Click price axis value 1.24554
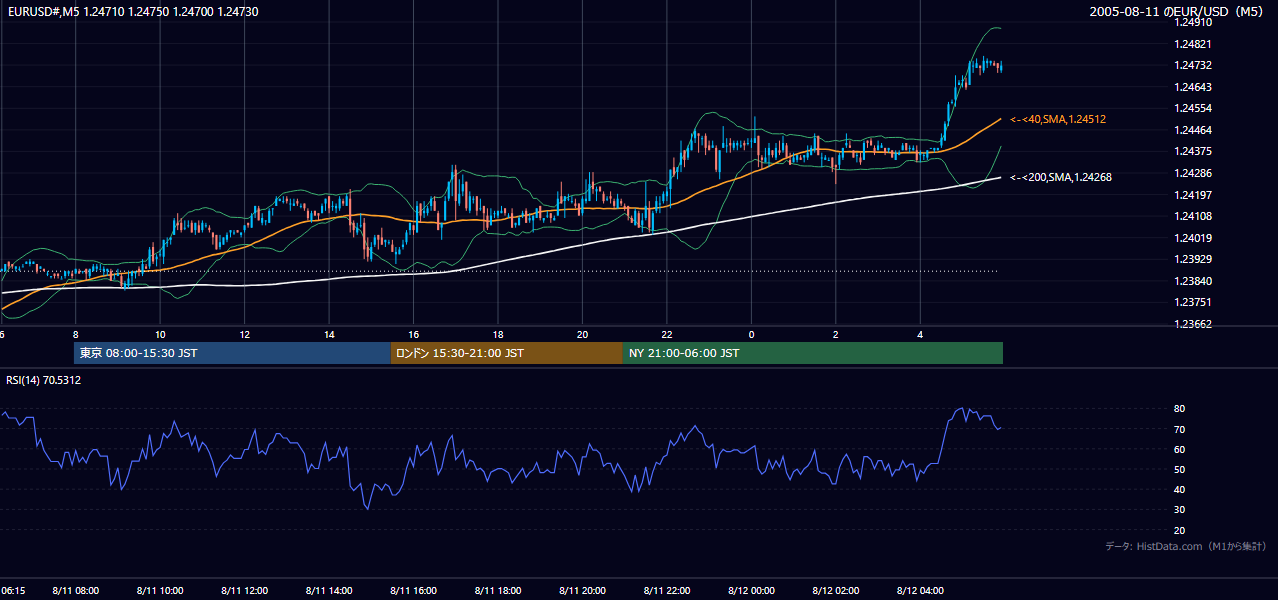The width and height of the screenshot is (1278, 600). coord(1194,108)
